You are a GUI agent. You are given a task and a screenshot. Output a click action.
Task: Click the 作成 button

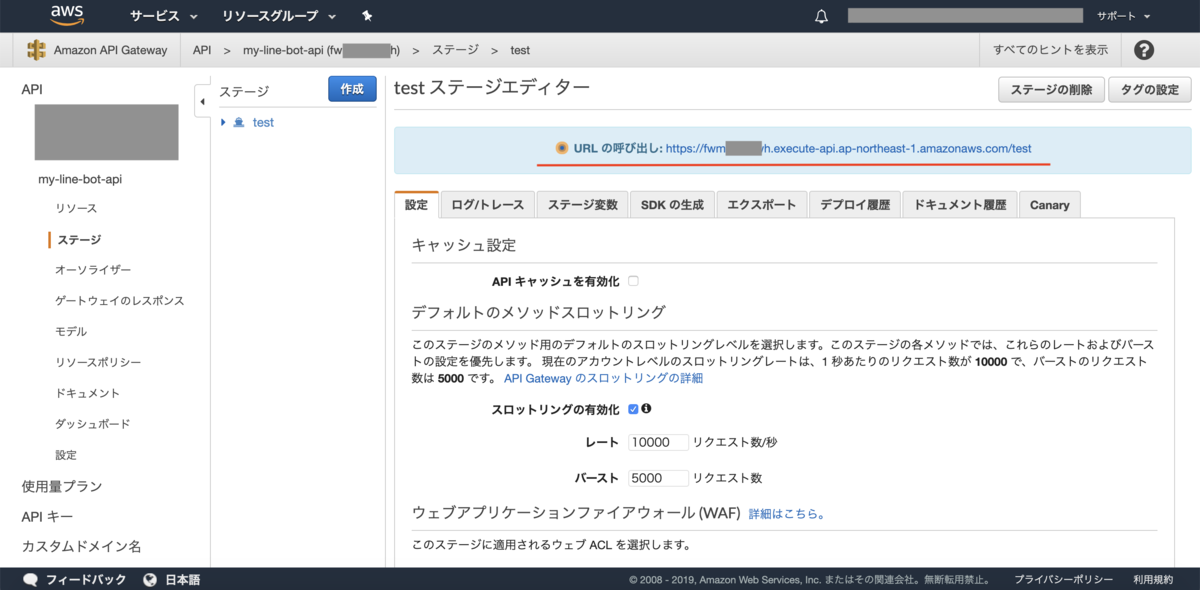pyautogui.click(x=352, y=89)
